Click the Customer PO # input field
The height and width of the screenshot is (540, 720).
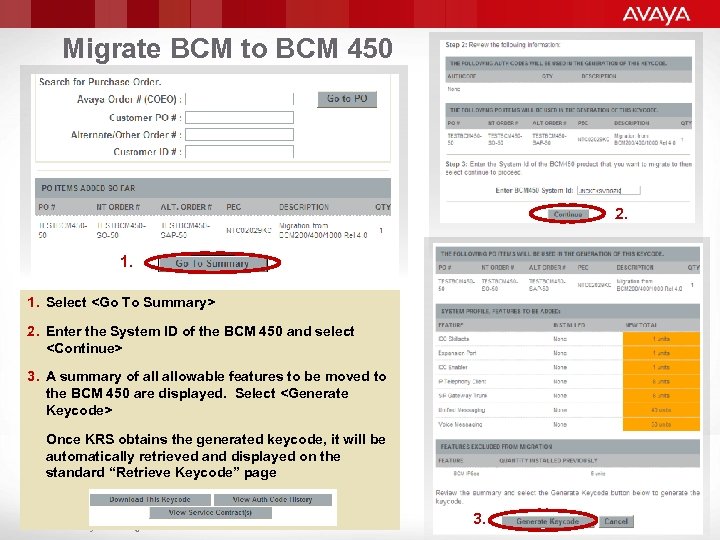pyautogui.click(x=239, y=118)
